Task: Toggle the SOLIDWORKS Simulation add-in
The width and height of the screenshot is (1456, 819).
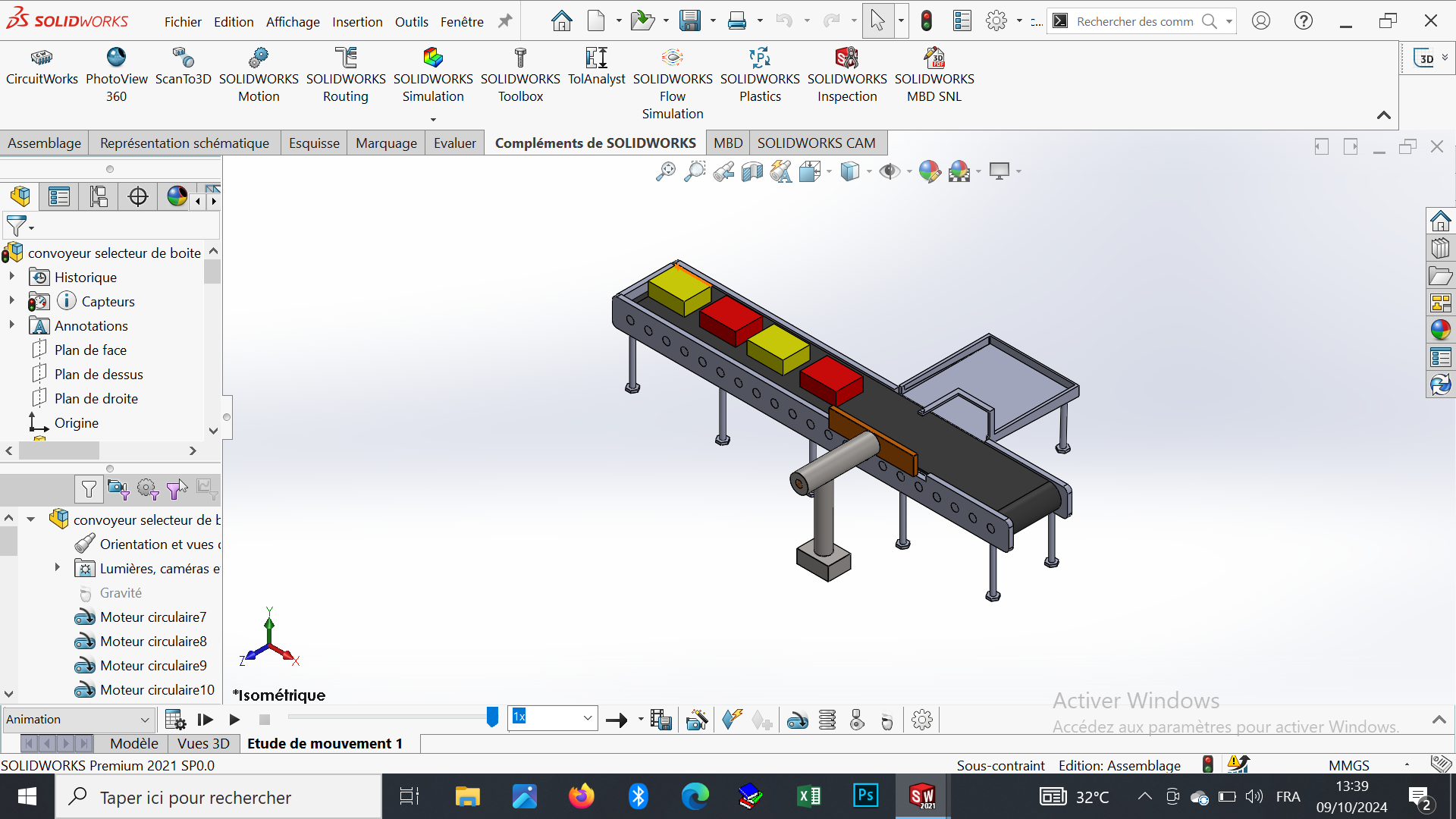Action: tap(433, 76)
